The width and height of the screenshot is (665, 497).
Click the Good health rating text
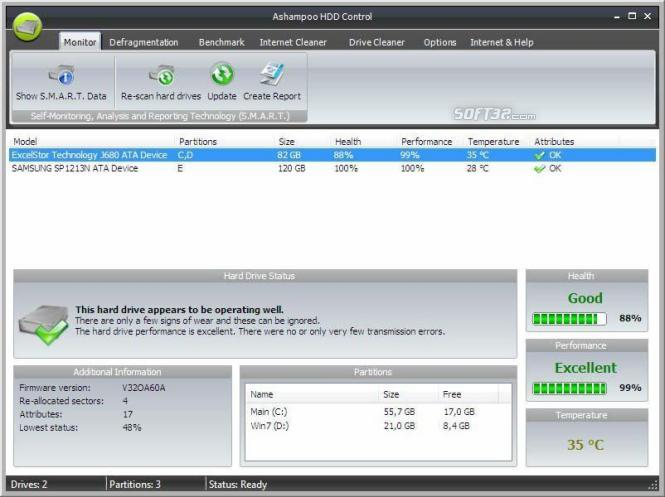pos(585,298)
